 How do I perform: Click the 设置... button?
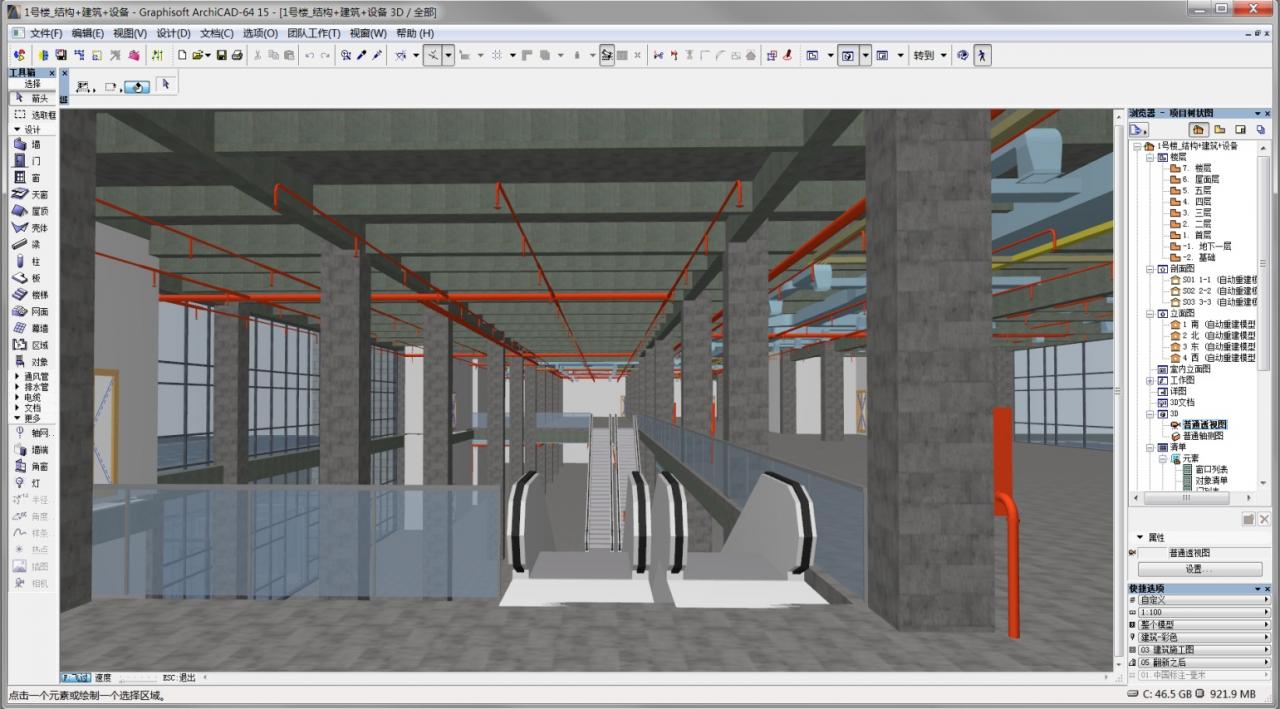[1199, 569]
